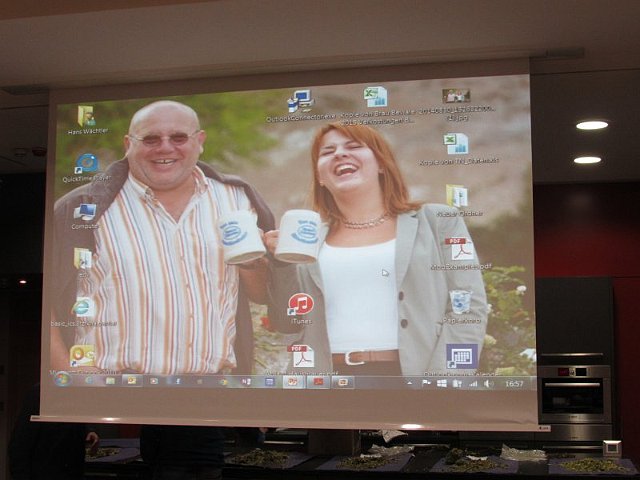Image resolution: width=640 pixels, height=480 pixels.
Task: Show hidden system tray icons
Action: [408, 383]
